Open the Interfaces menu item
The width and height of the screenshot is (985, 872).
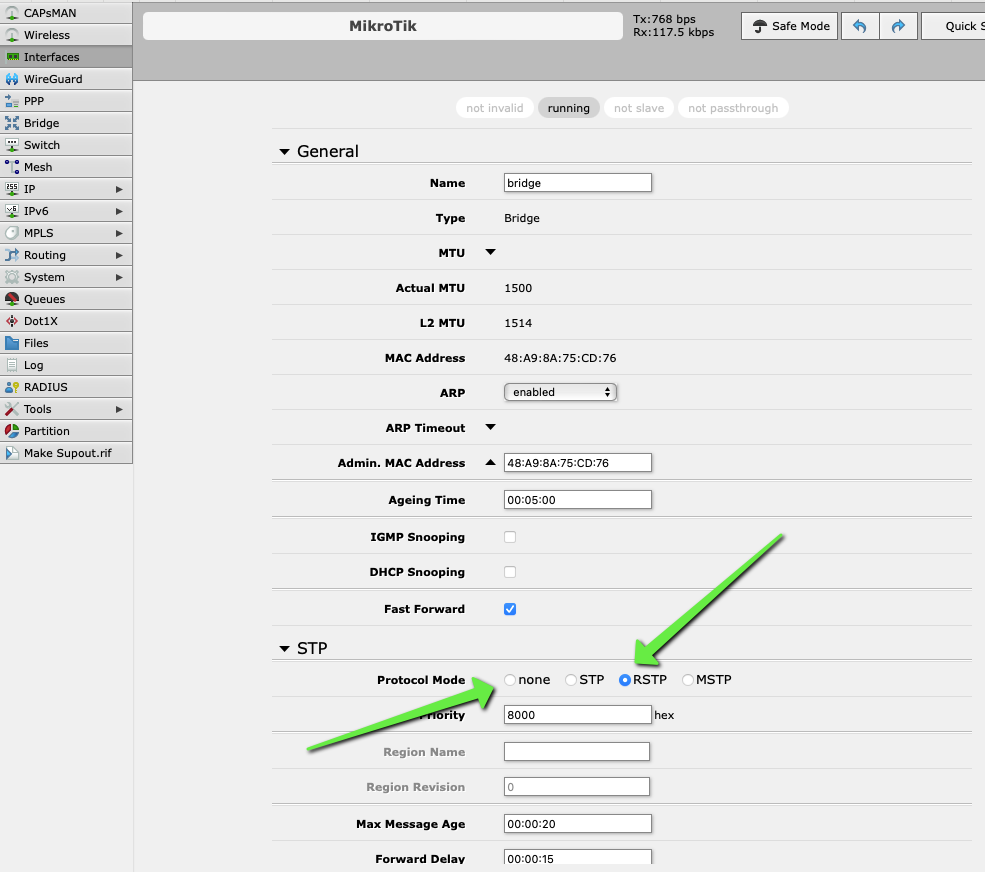66,57
